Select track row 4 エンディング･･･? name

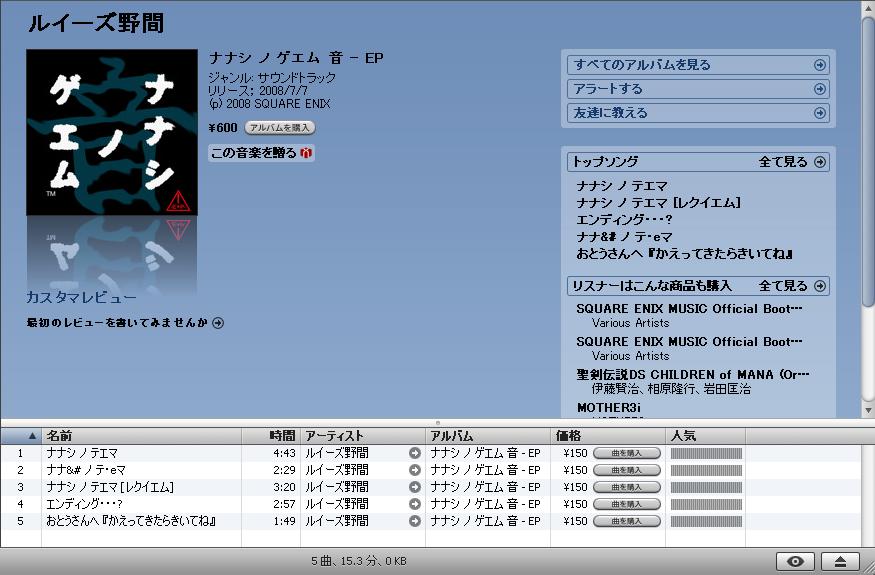click(84, 504)
